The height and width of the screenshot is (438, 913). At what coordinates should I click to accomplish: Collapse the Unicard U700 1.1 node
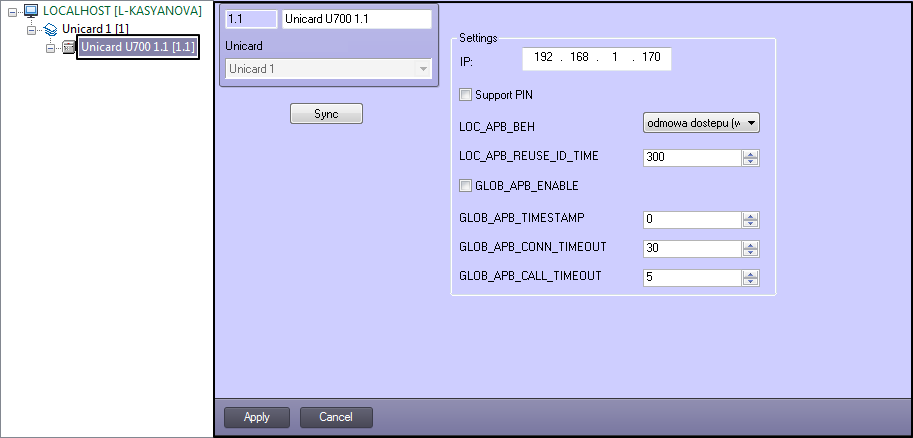coord(51,48)
